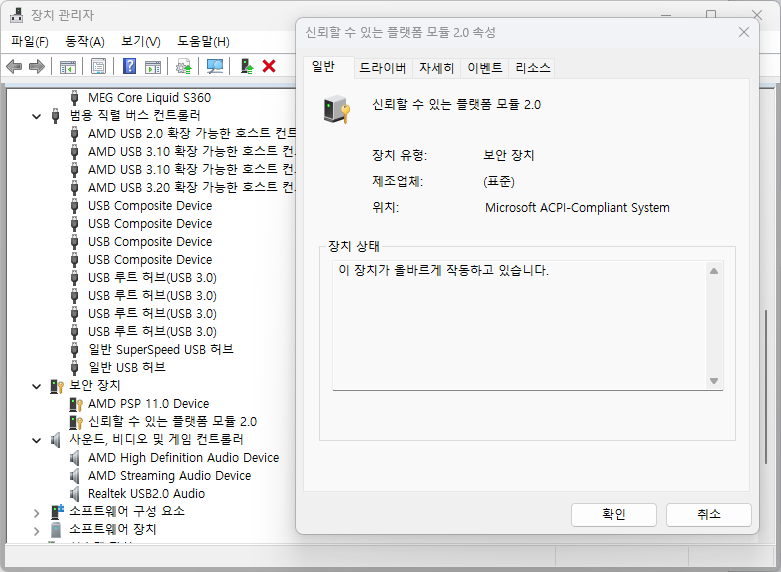The image size is (781, 572).
Task: Select AMD Streaming Audio Device
Action: click(169, 476)
